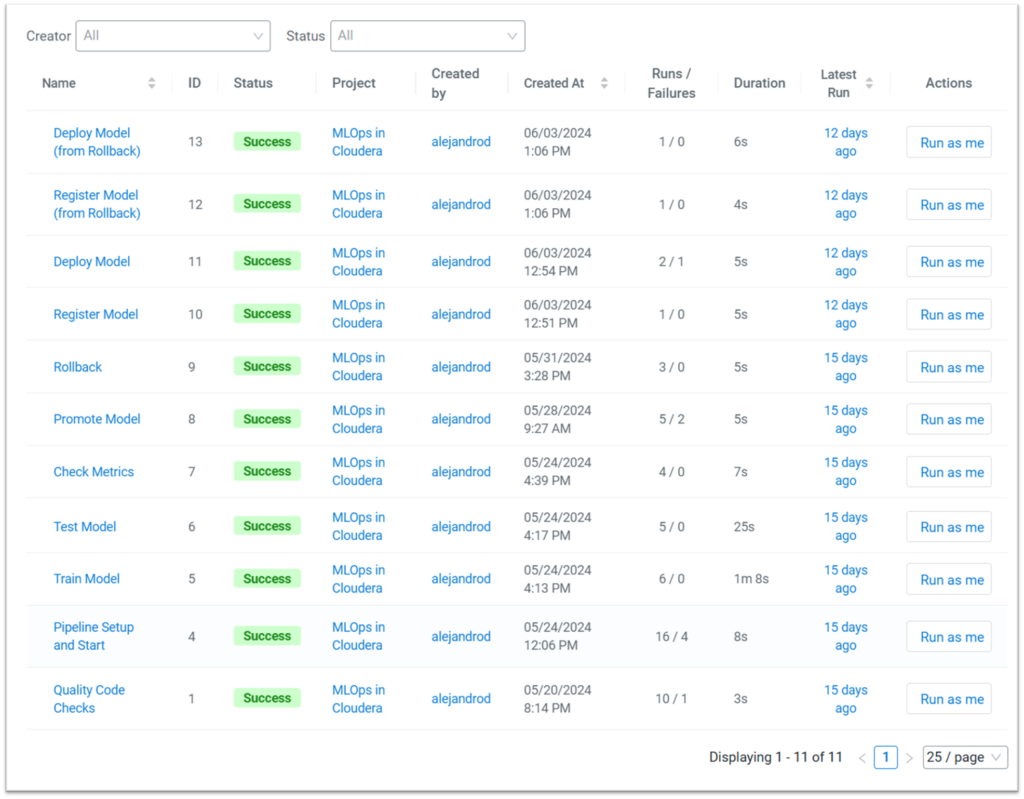The width and height of the screenshot is (1024, 799).
Task: Run the Train Model job as me
Action: [x=949, y=579]
